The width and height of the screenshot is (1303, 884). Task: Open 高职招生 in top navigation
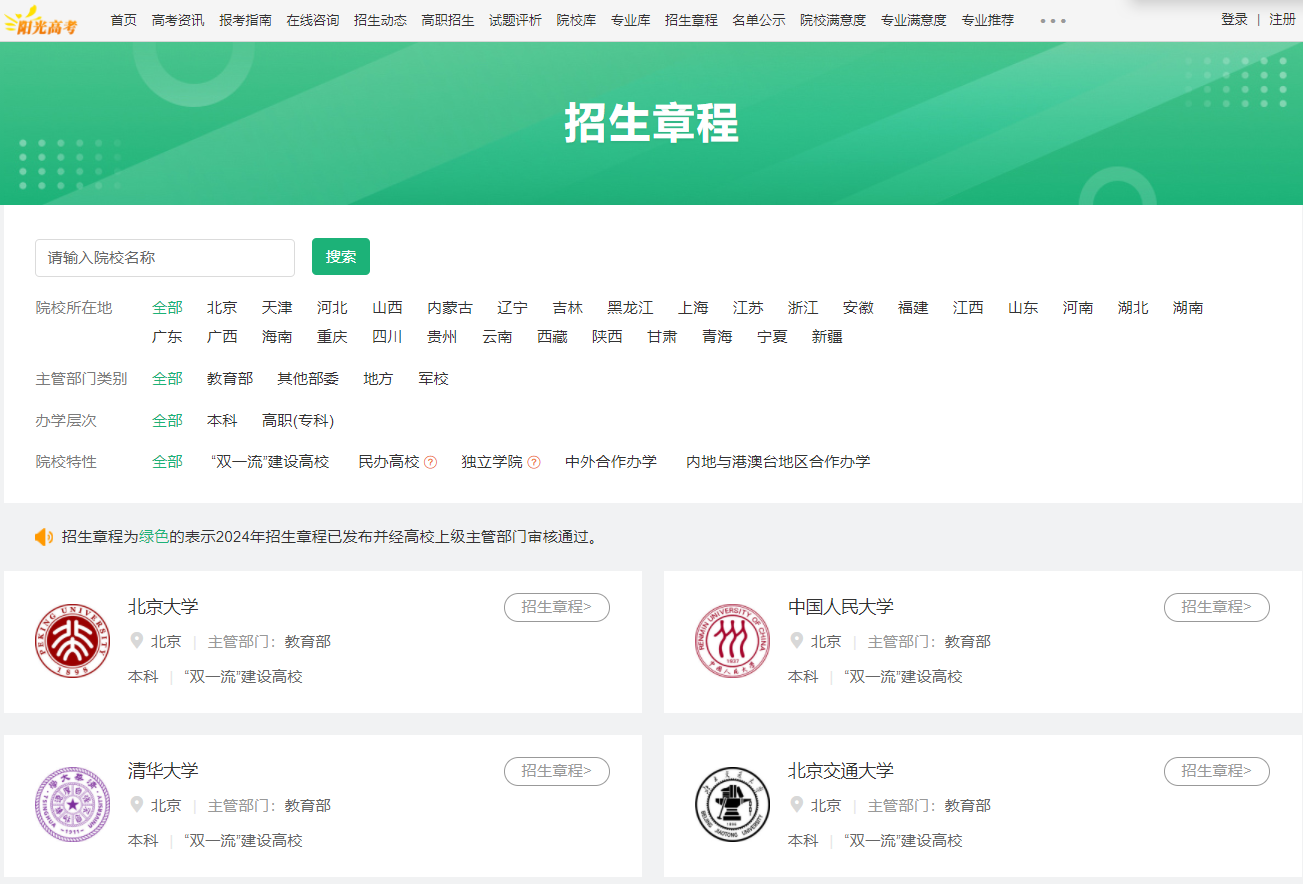448,20
